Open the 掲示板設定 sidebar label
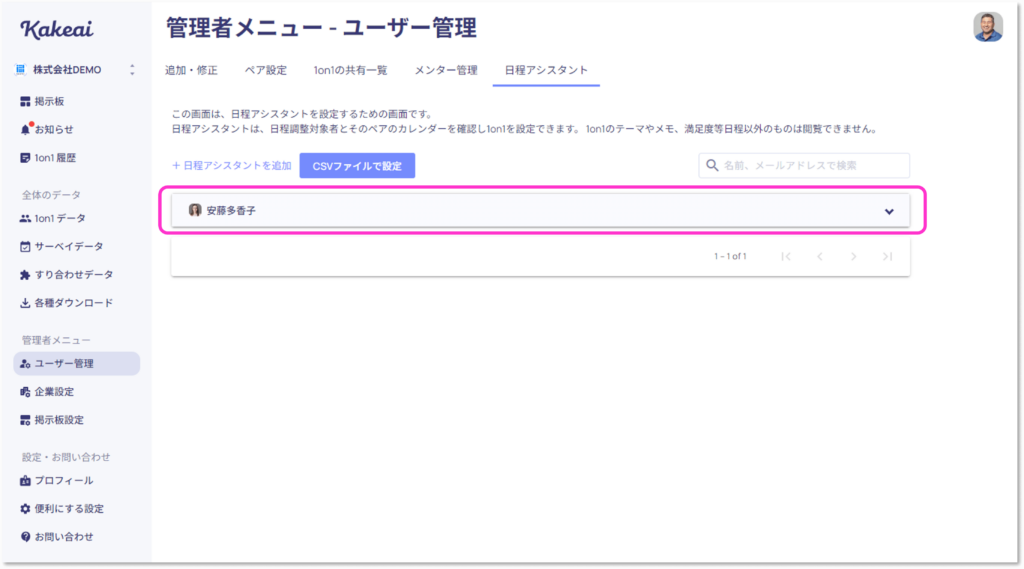Viewport: 1024px width, 569px height. pyautogui.click(x=59, y=419)
